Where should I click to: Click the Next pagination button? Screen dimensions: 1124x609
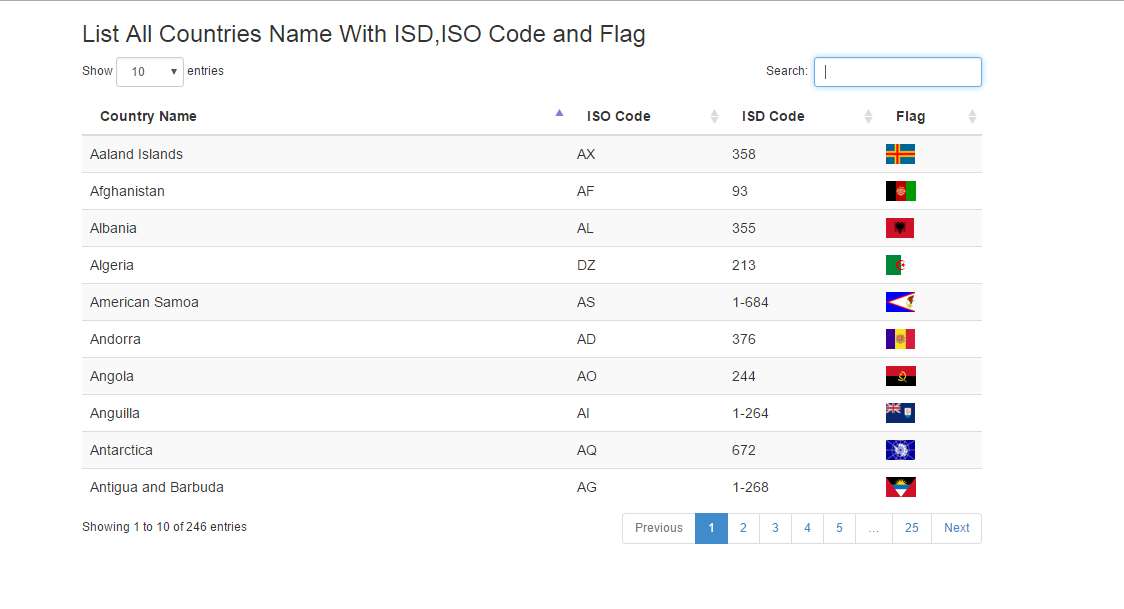[956, 528]
